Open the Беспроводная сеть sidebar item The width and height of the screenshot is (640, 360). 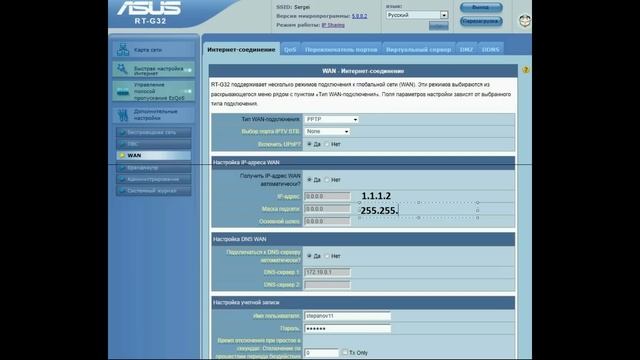click(153, 132)
